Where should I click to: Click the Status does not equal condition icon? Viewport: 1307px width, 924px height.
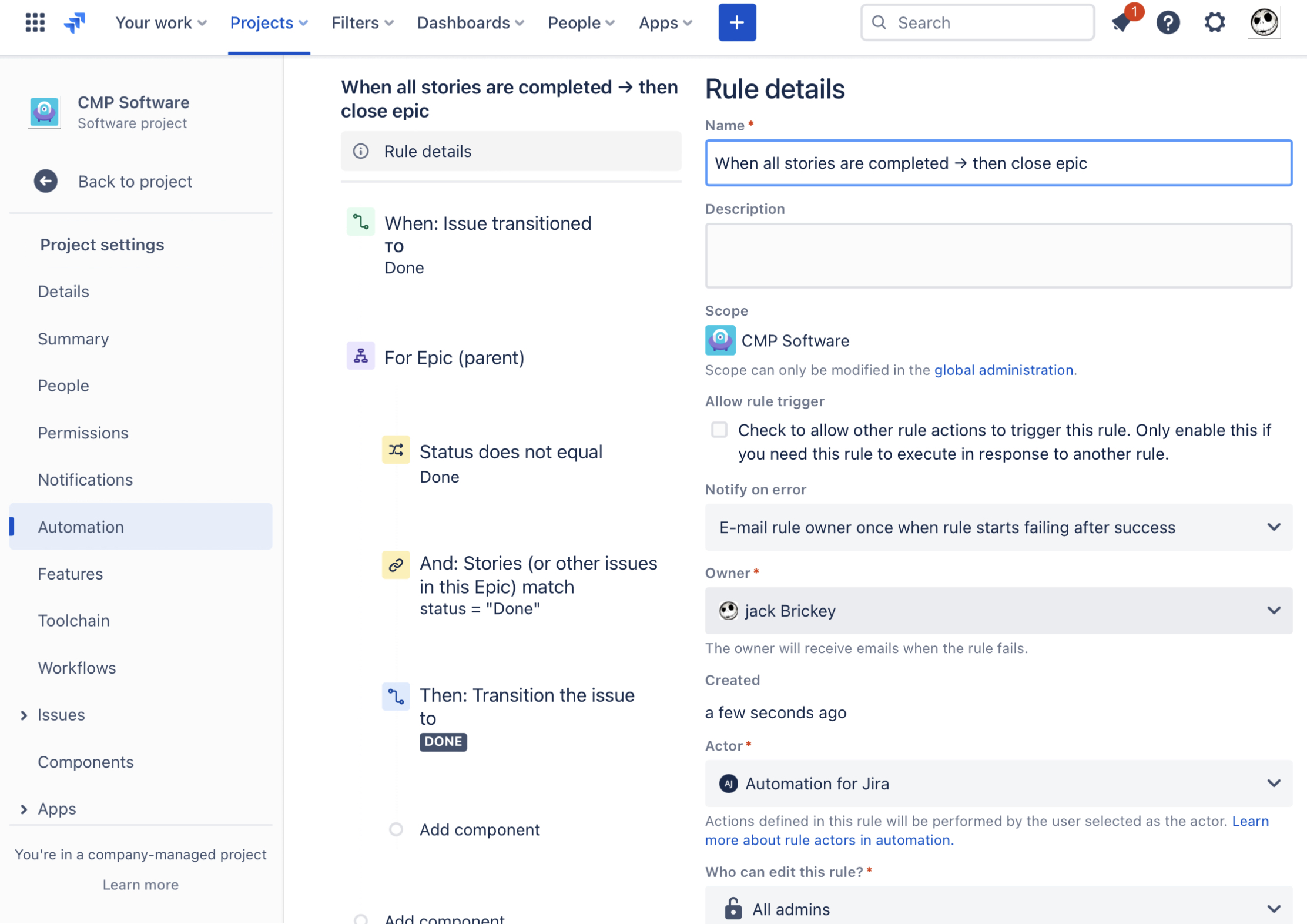pyautogui.click(x=396, y=450)
